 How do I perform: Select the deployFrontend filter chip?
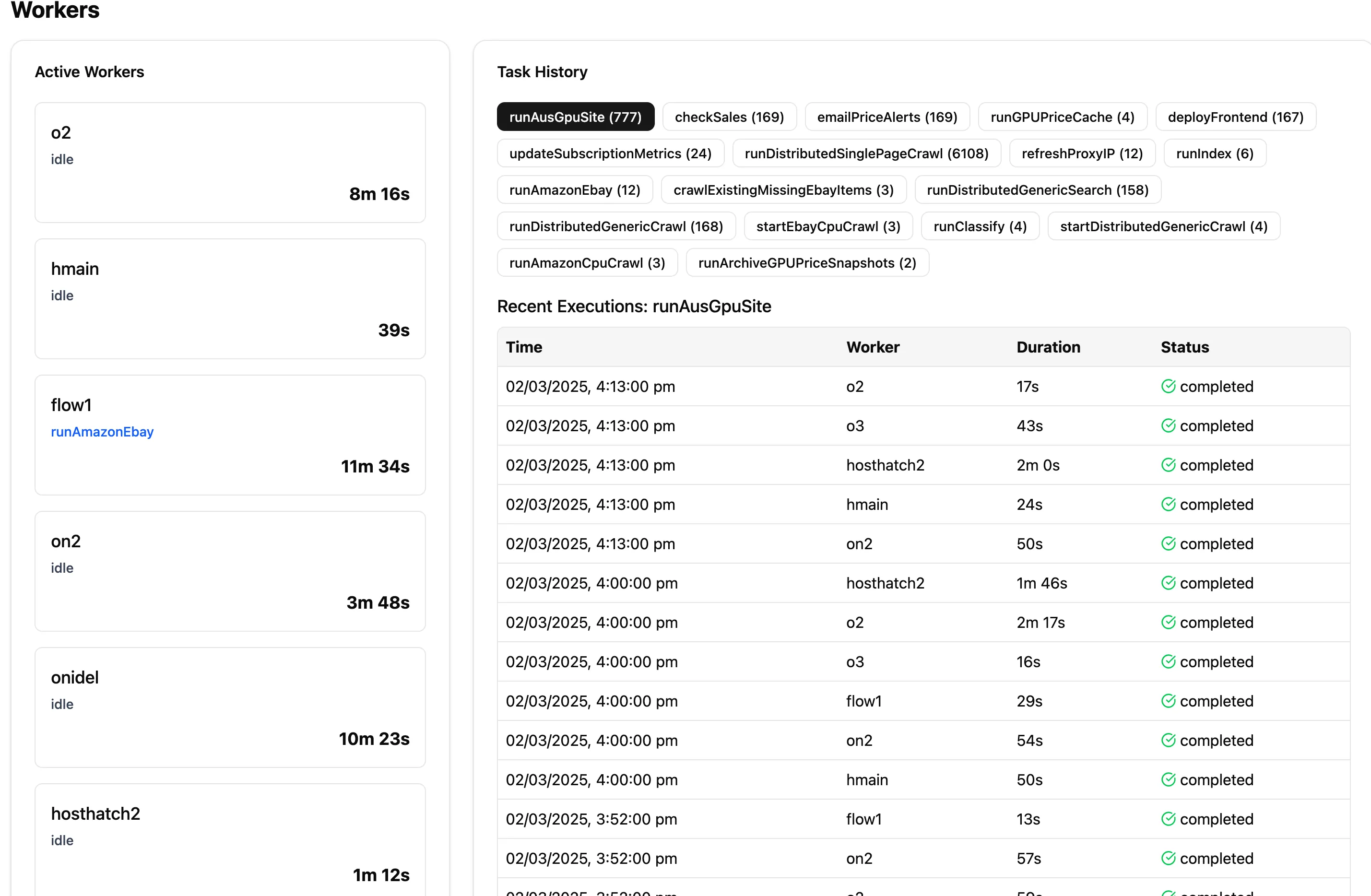(1235, 117)
